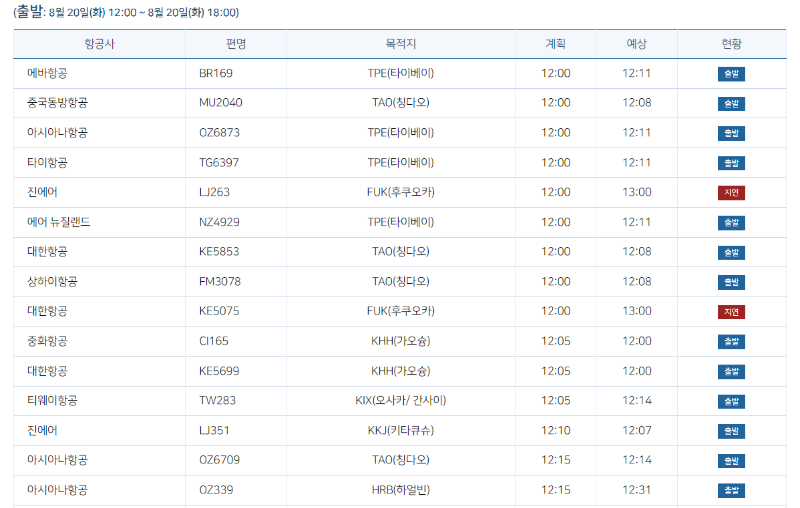Click destination FUK(후쿠오카) for LJ263
The height and width of the screenshot is (508, 800).
(401, 192)
